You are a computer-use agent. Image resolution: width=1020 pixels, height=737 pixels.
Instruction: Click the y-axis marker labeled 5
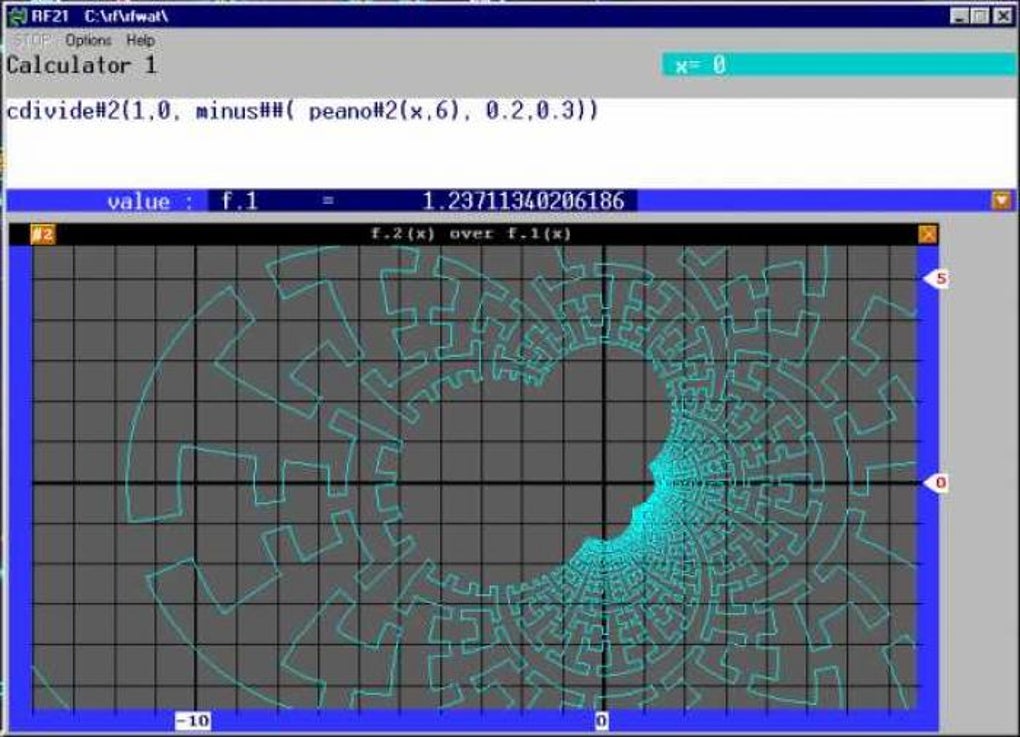pyautogui.click(x=937, y=278)
